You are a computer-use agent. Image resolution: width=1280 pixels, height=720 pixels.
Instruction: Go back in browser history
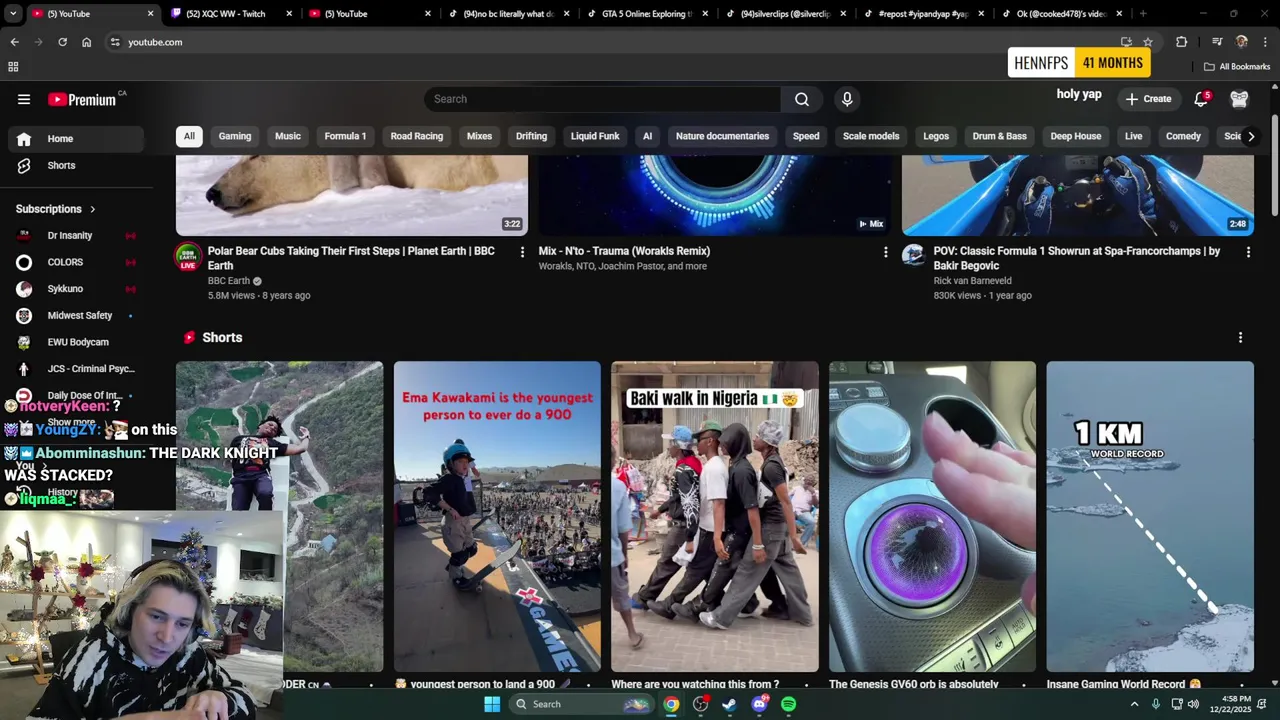14,42
